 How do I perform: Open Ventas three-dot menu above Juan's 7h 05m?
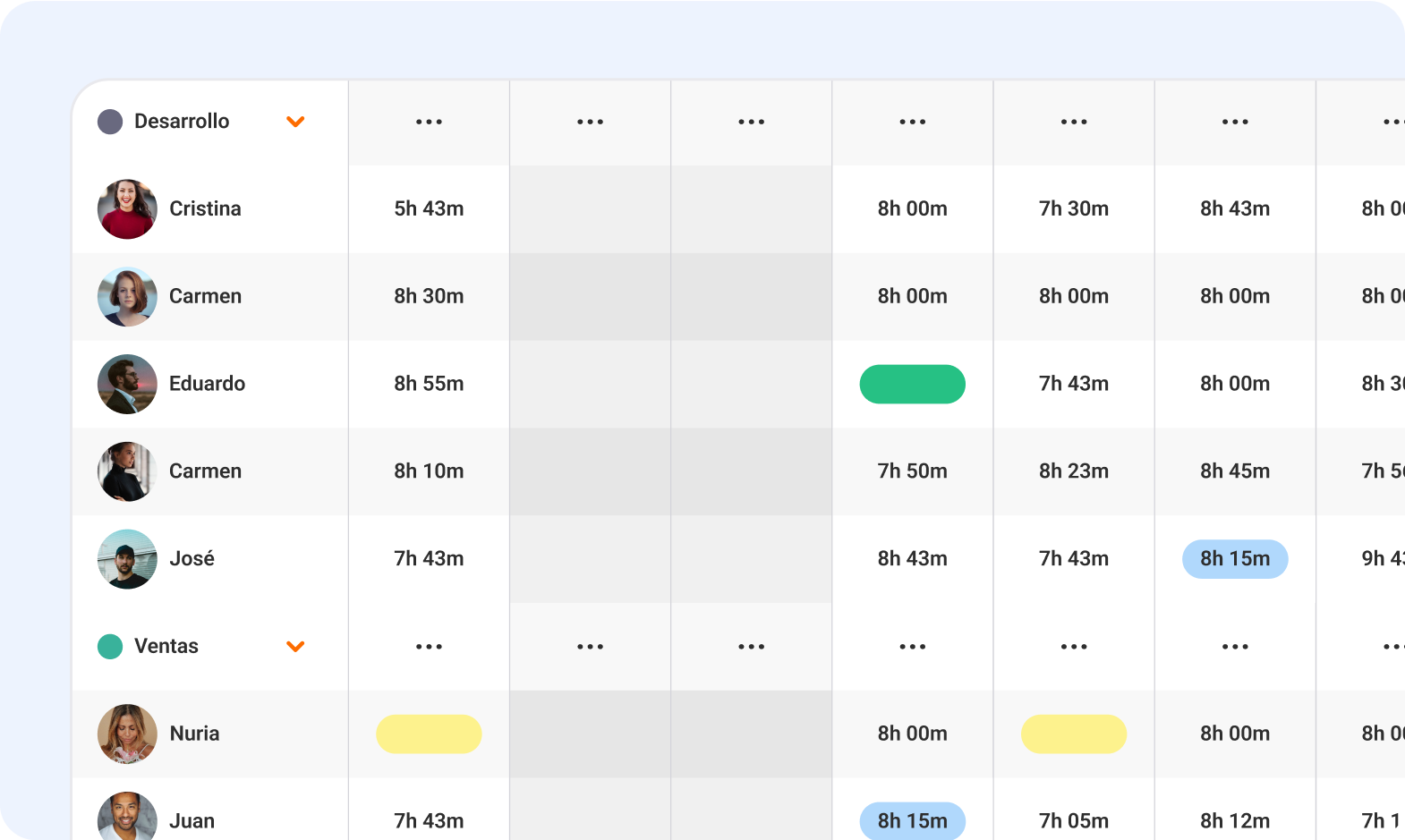pos(1074,647)
